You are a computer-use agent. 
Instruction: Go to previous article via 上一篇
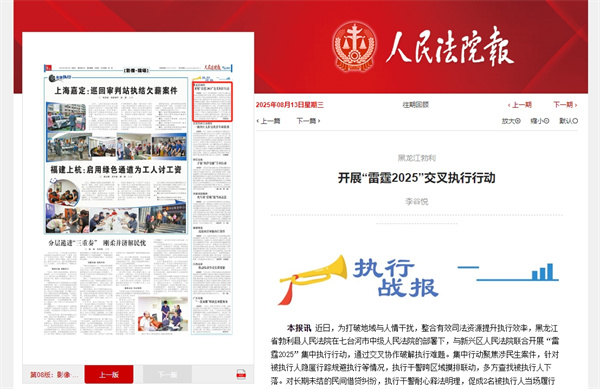pyautogui.click(x=268, y=121)
